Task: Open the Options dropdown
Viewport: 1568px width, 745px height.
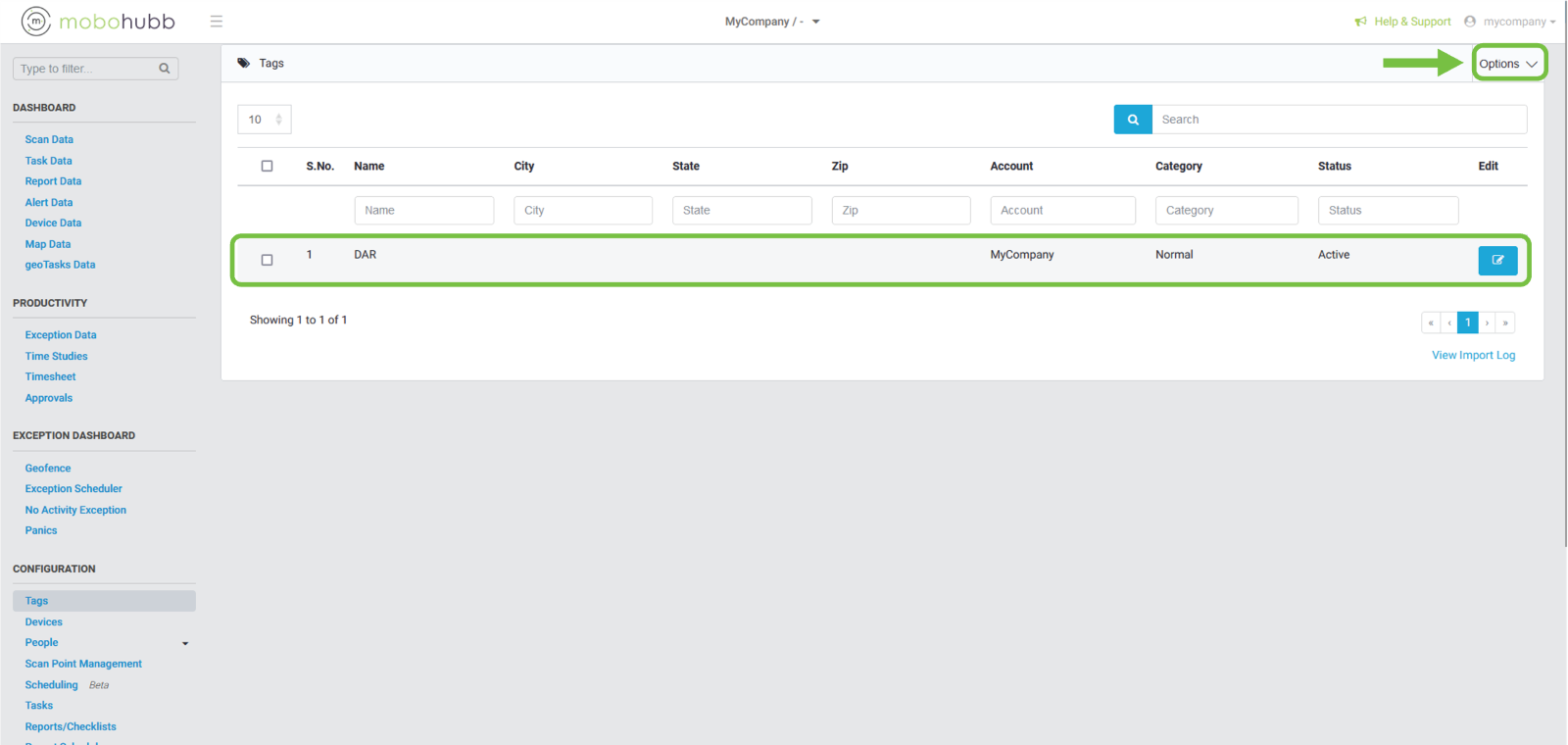Action: pyautogui.click(x=1508, y=64)
